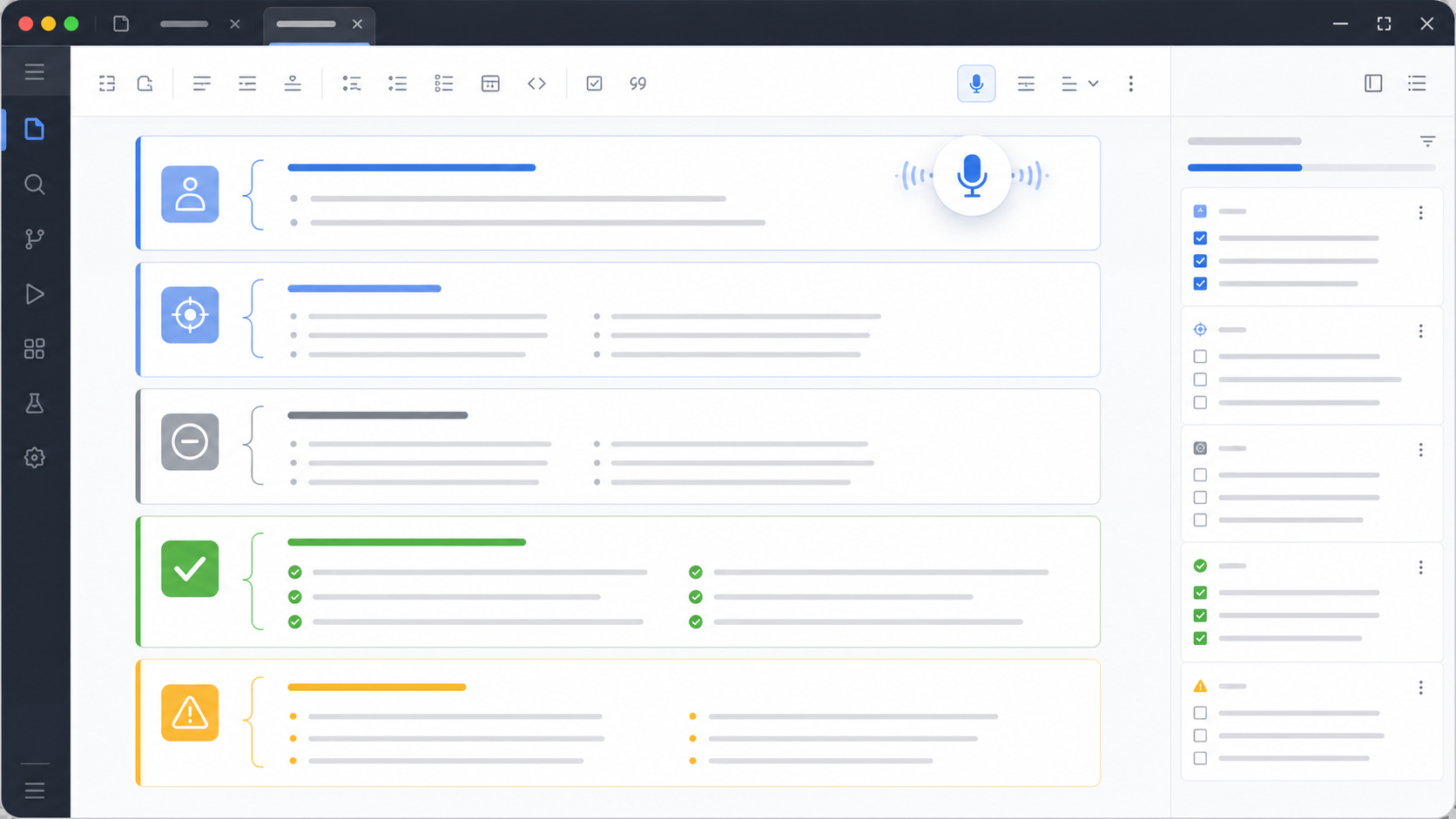Viewport: 1456px width, 819px height.
Task: Click the page-corner toolbar icon
Action: pos(145,84)
